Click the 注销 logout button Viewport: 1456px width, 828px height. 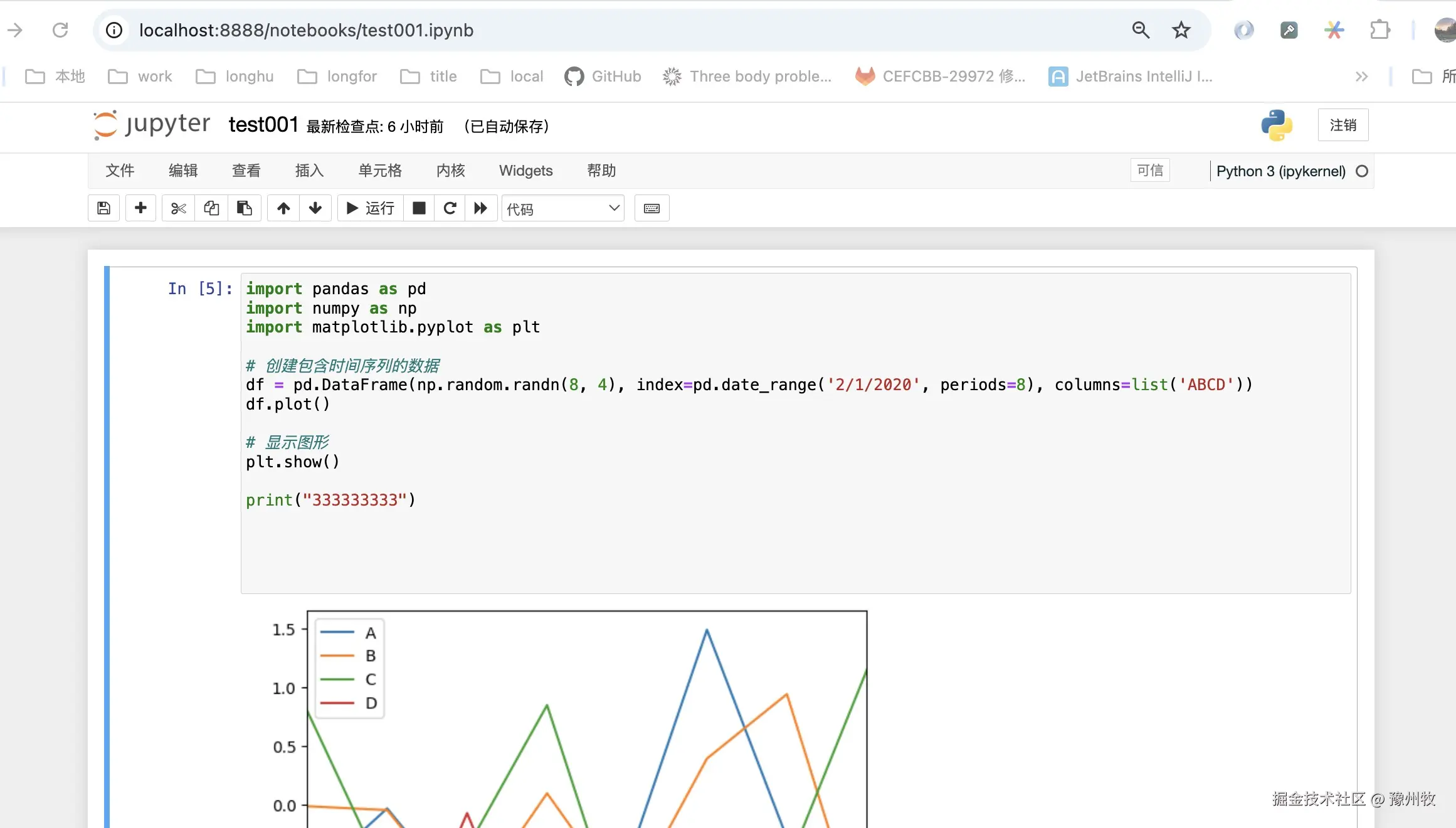pos(1343,125)
